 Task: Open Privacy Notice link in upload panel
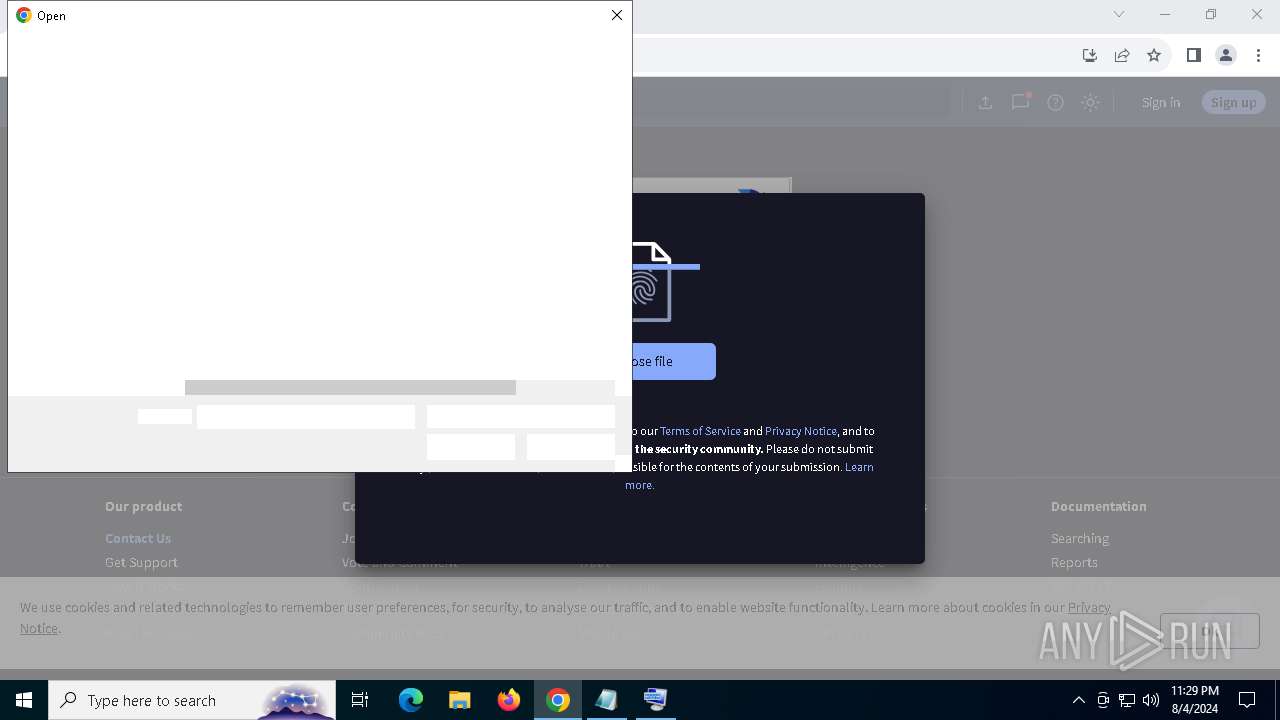[x=801, y=431]
